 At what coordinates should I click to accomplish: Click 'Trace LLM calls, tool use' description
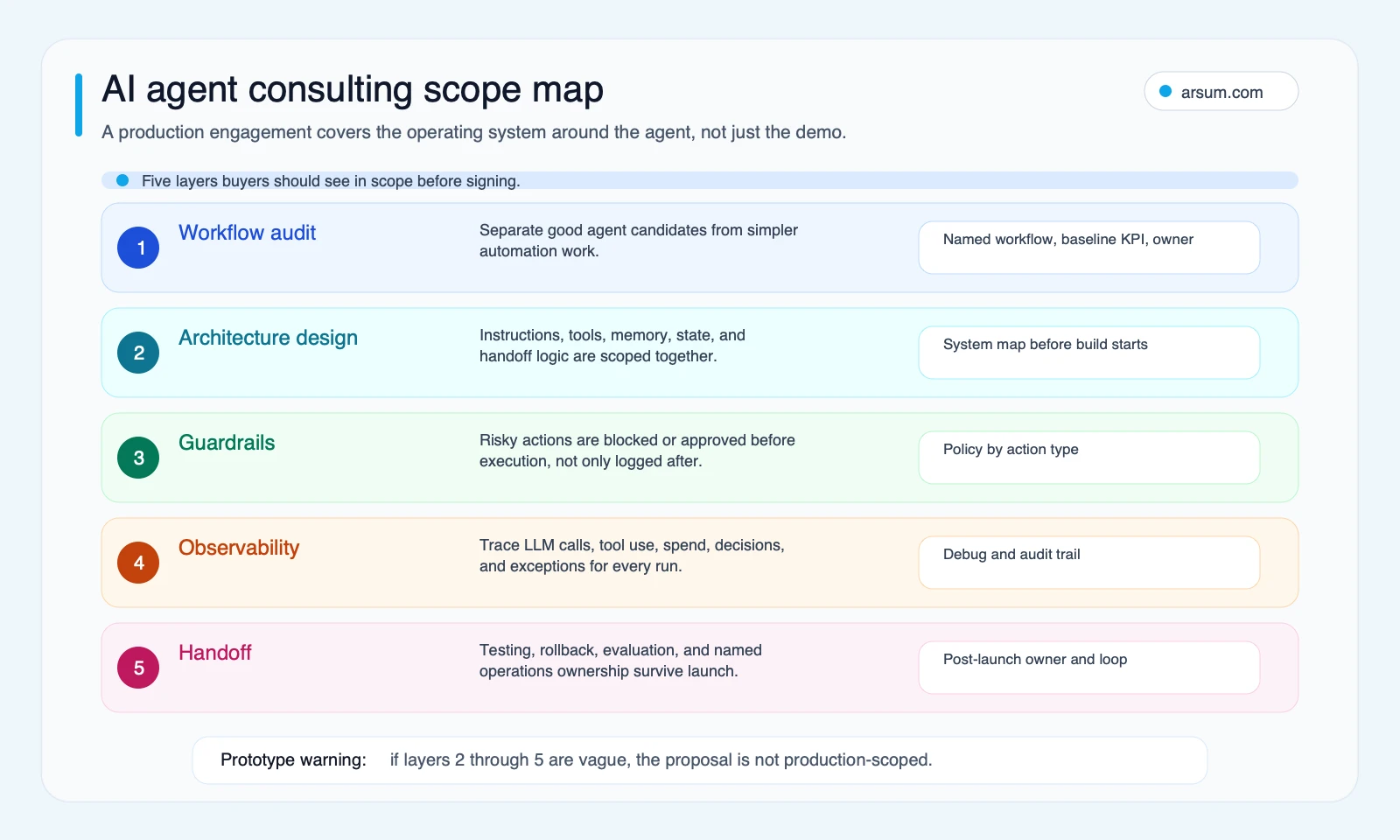point(632,556)
